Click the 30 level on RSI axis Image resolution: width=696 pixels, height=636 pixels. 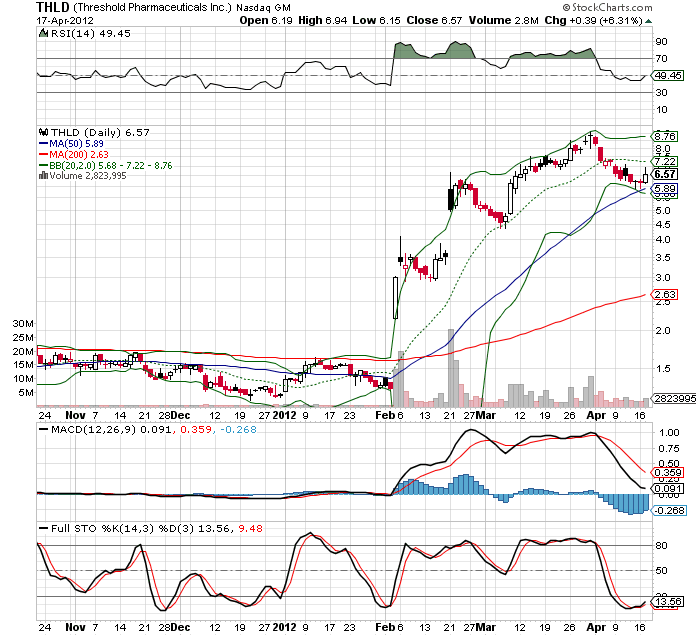tap(661, 92)
